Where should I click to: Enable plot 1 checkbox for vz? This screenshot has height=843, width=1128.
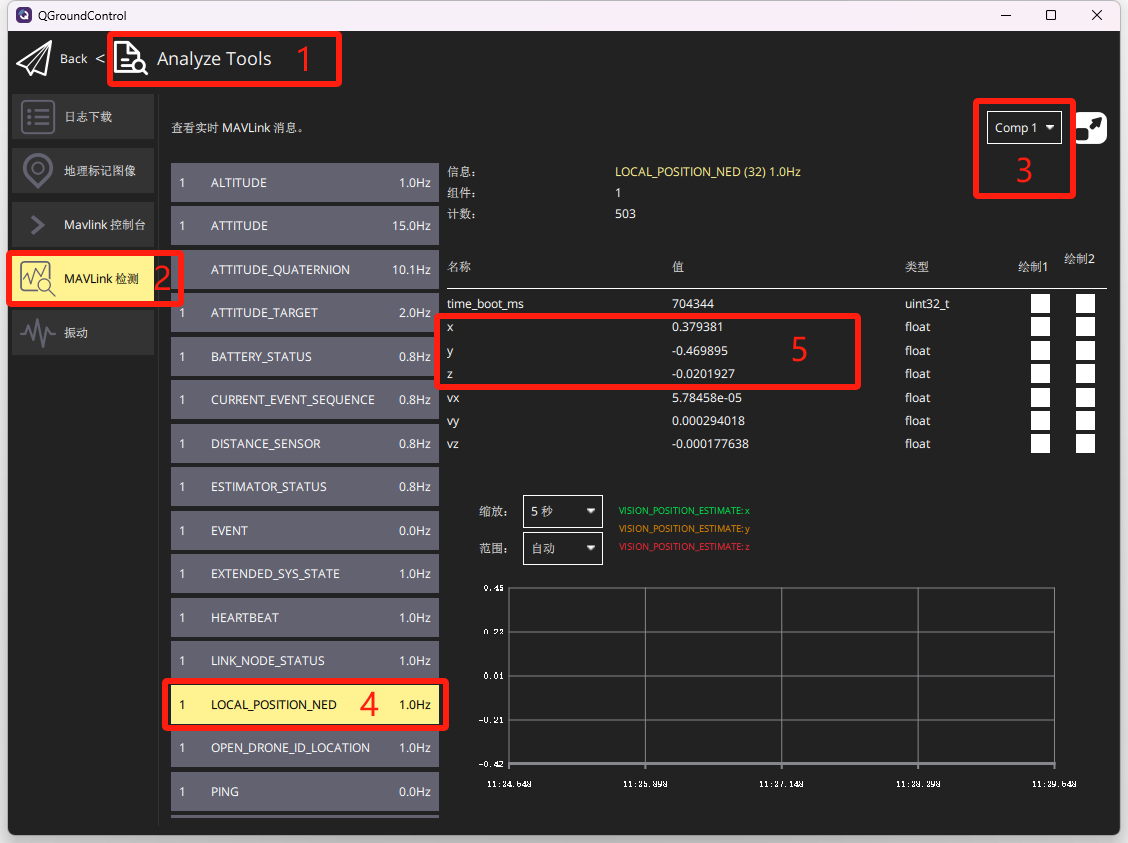[1040, 444]
